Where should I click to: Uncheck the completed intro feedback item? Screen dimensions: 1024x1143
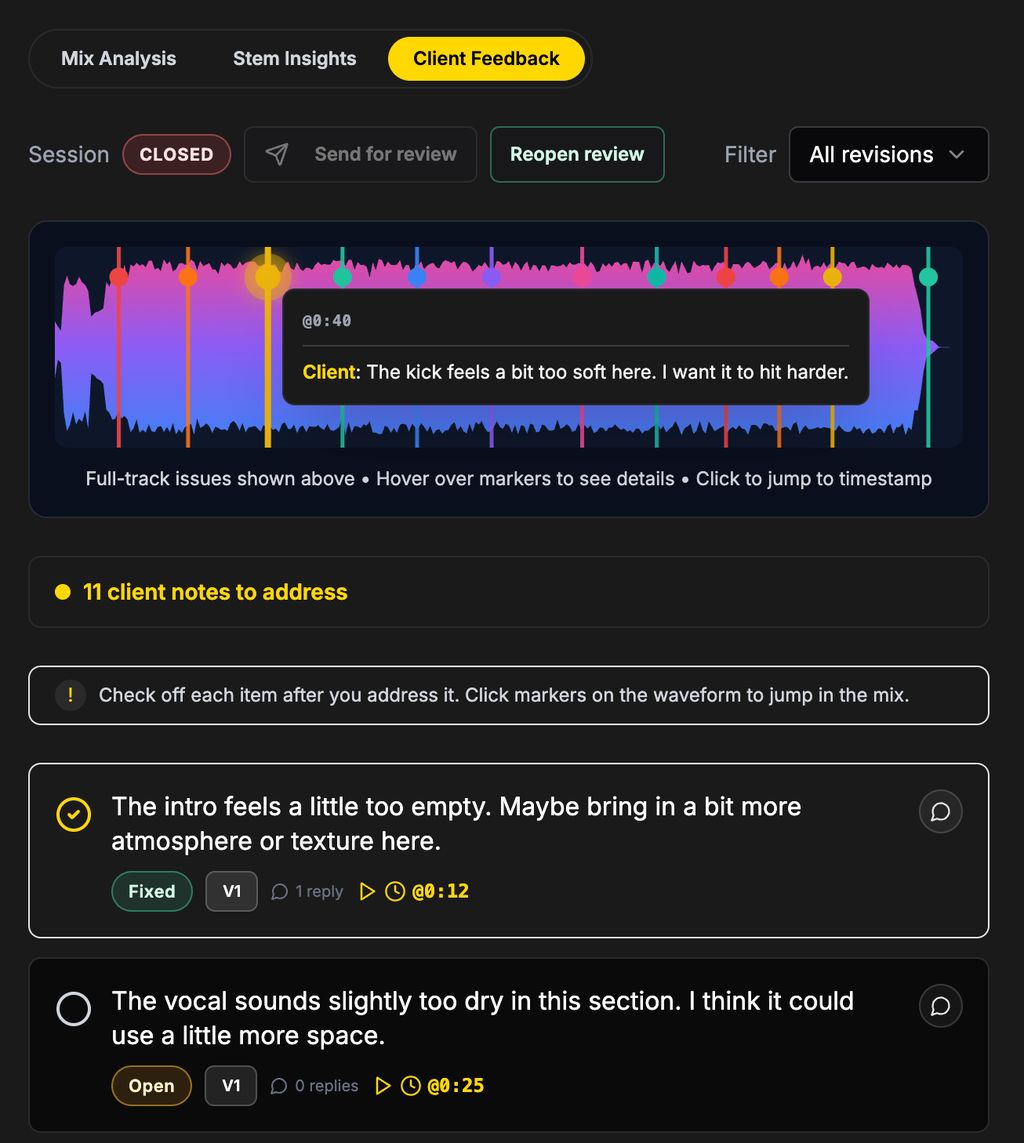click(x=73, y=815)
